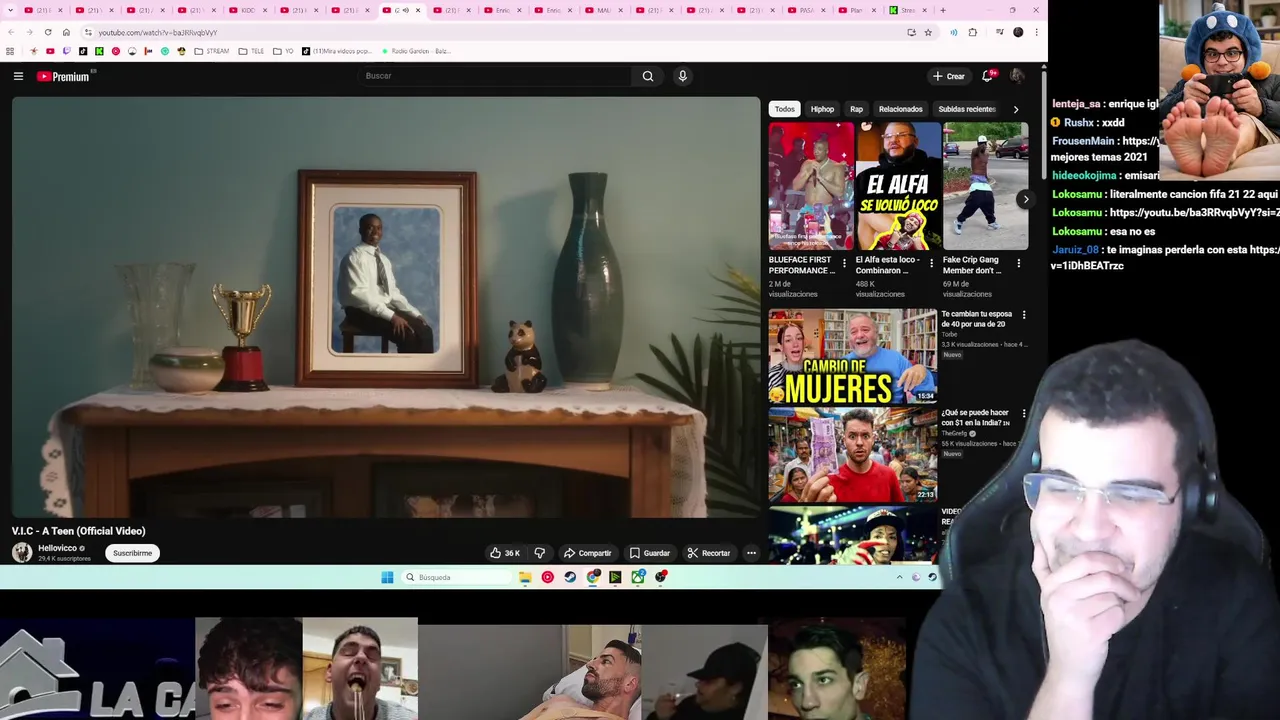This screenshot has height=720, width=1280.
Task: Click the browser address bar URL
Action: click(157, 32)
